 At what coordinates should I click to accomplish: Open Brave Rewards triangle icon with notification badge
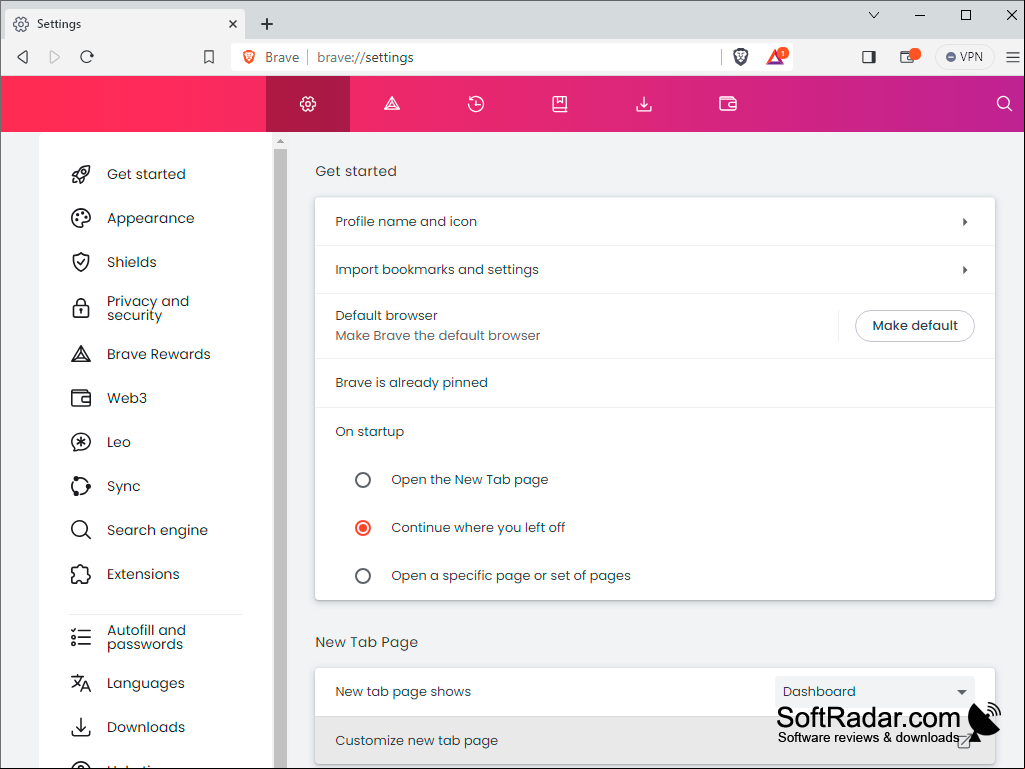point(776,57)
